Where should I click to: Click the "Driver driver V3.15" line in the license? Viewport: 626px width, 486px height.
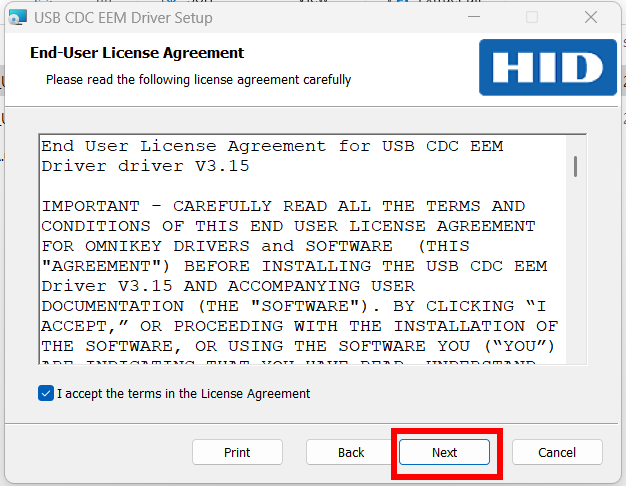tap(145, 166)
